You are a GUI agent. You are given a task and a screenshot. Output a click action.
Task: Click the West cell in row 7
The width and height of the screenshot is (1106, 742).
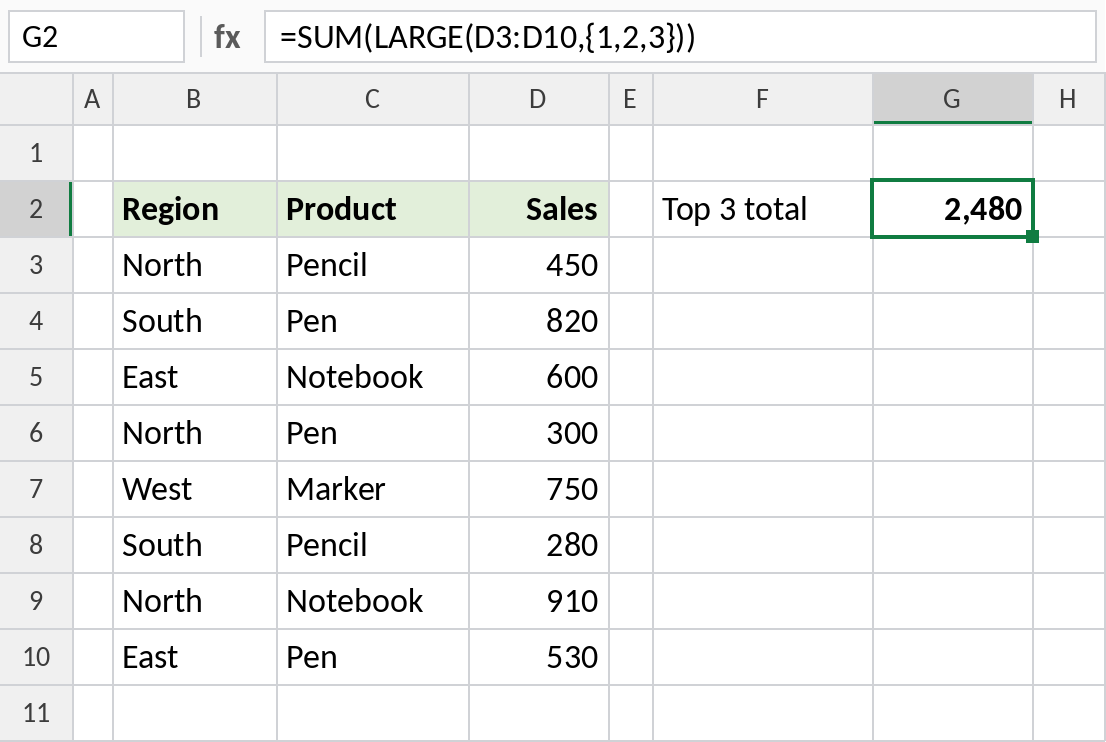[195, 489]
